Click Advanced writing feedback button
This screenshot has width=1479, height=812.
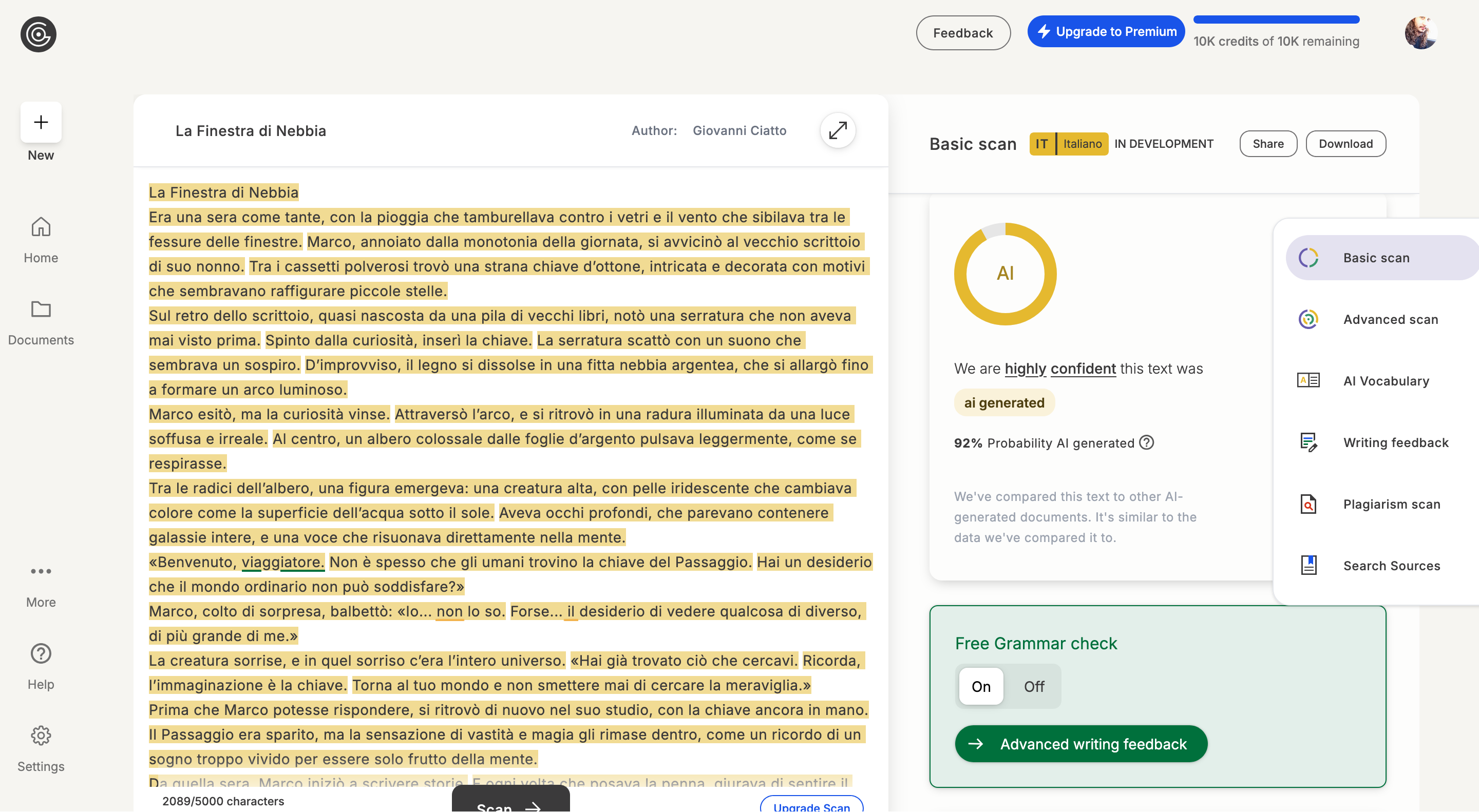pyautogui.click(x=1081, y=744)
